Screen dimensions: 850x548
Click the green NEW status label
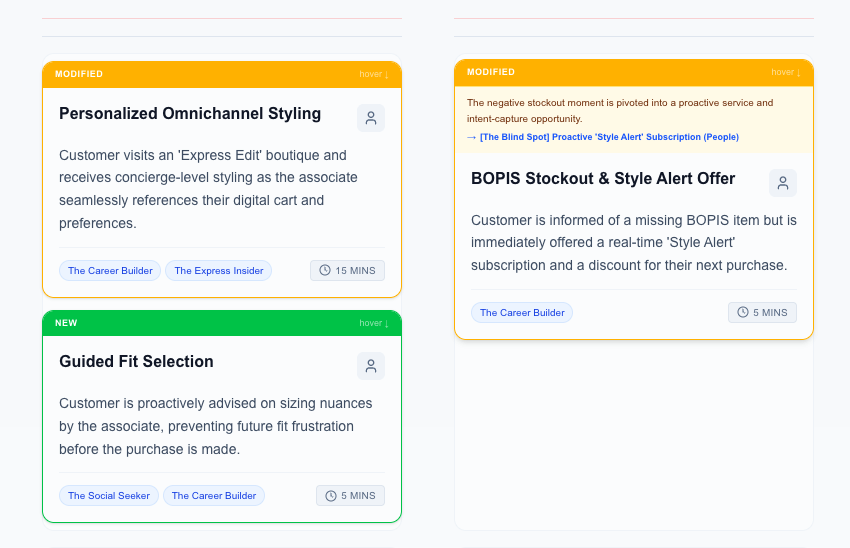[x=66, y=323]
